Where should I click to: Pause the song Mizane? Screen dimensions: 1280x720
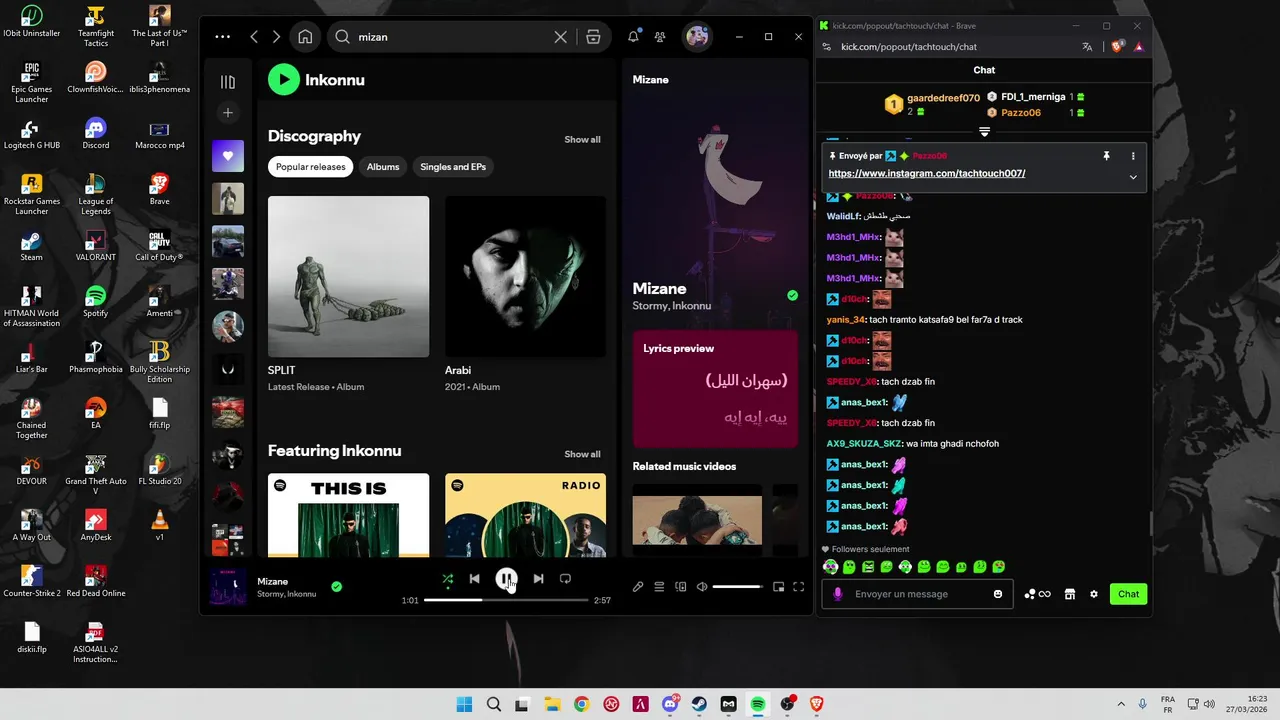pyautogui.click(x=506, y=579)
